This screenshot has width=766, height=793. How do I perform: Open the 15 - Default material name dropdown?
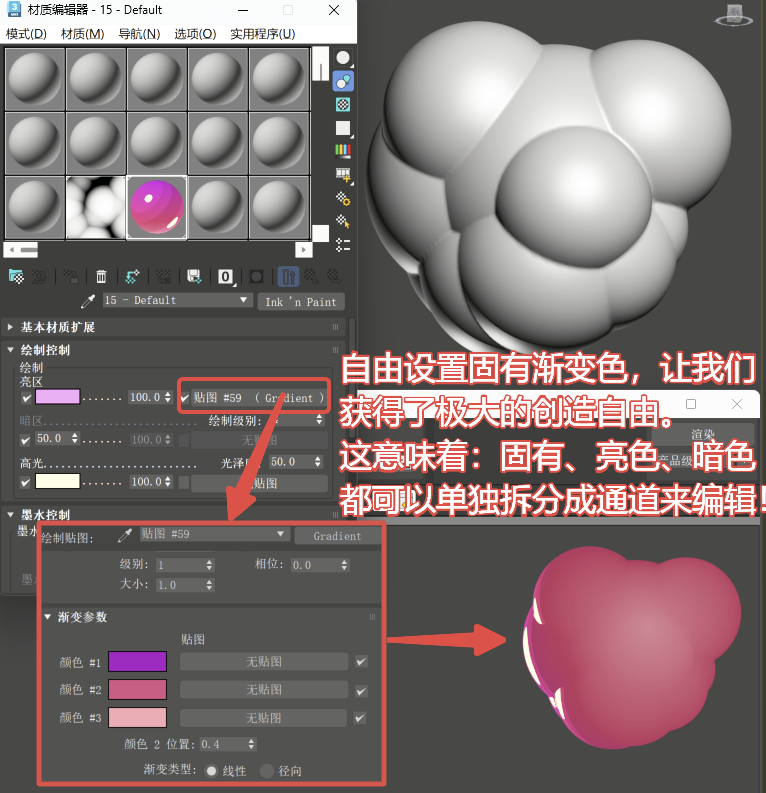coord(243,300)
